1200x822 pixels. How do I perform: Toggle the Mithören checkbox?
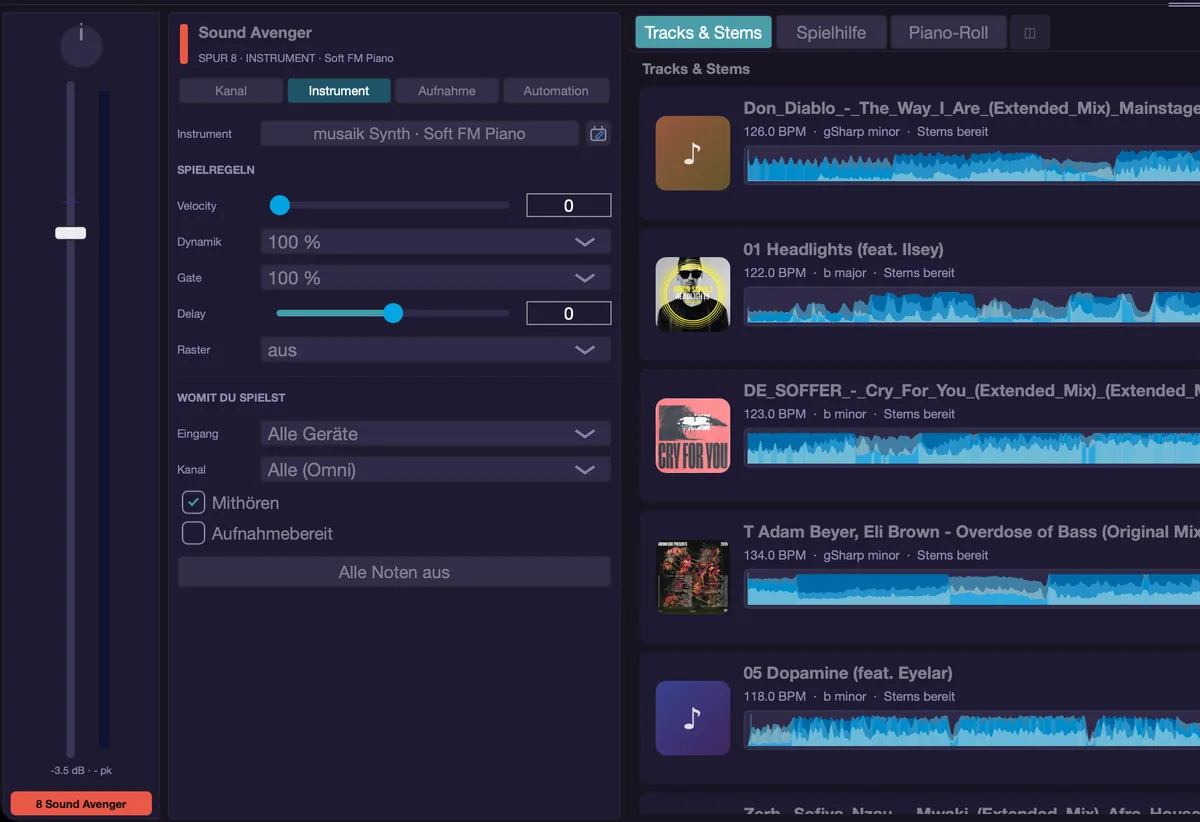193,503
